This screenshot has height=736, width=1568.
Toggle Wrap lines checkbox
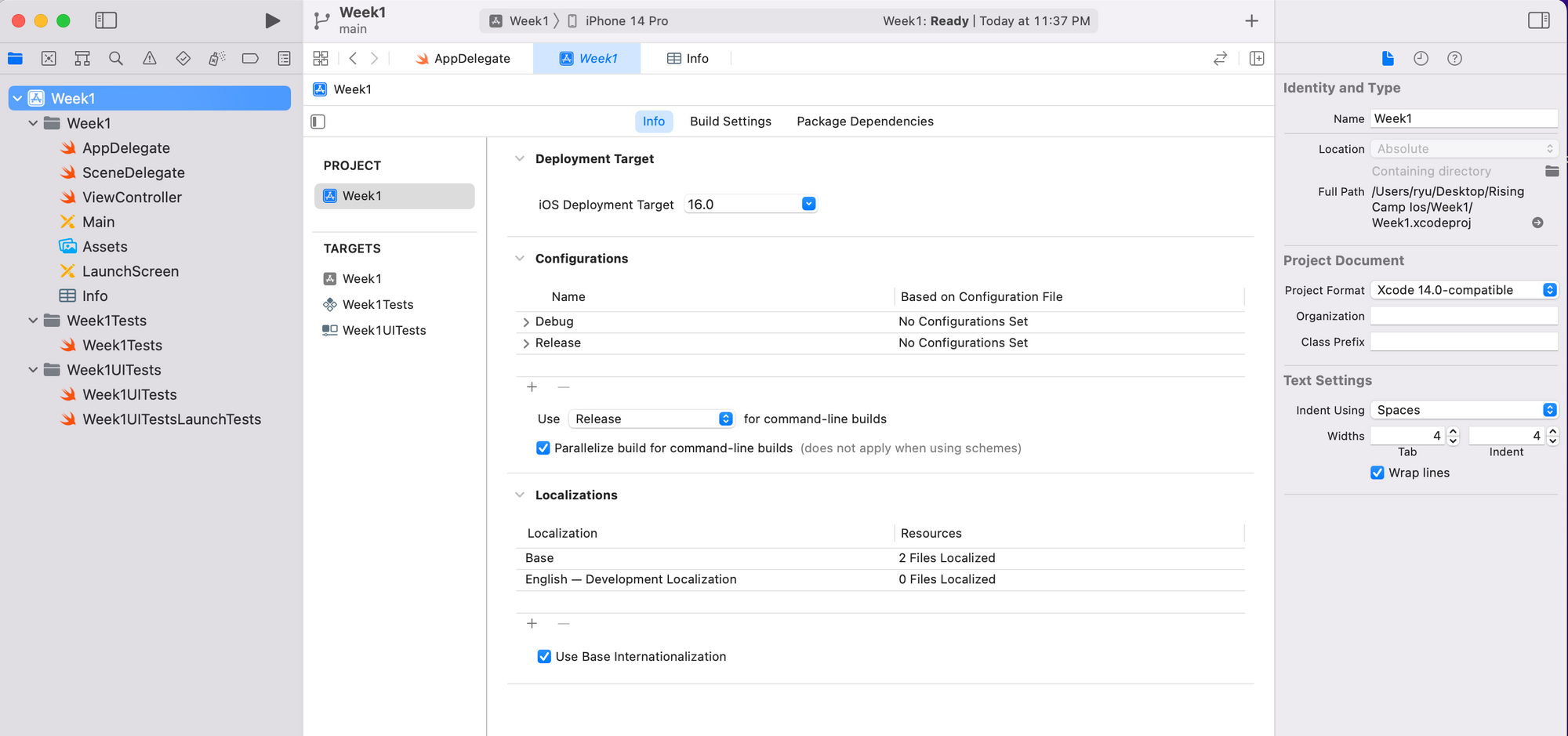[x=1377, y=473]
